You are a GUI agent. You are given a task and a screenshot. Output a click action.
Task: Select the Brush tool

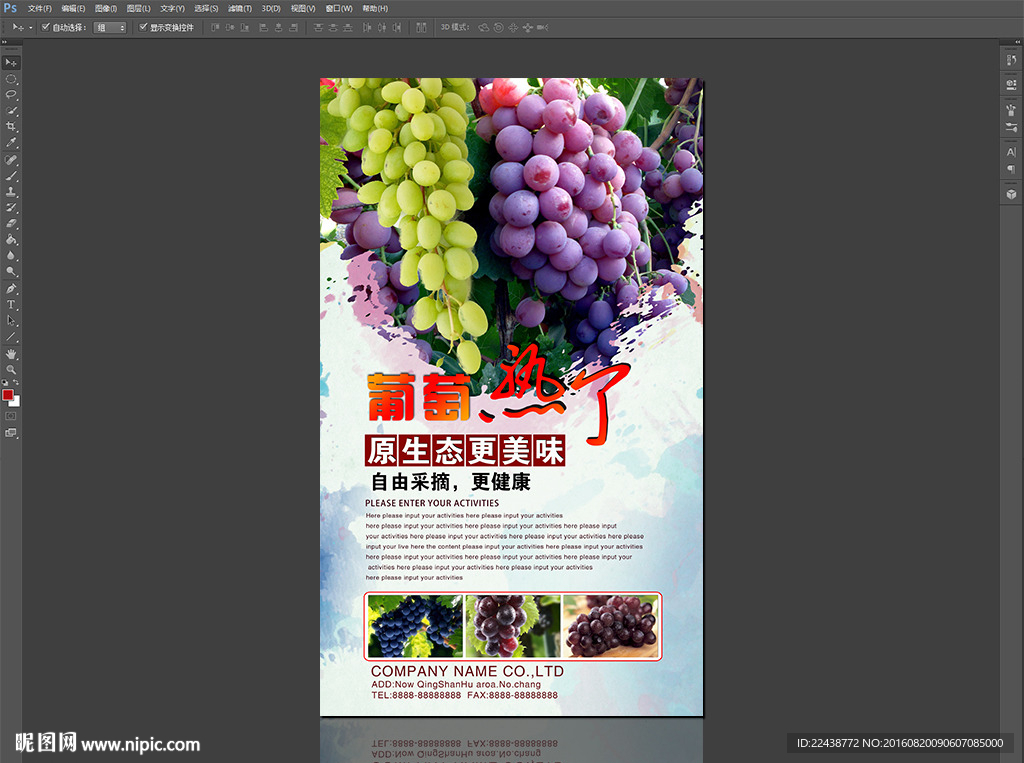[x=11, y=176]
